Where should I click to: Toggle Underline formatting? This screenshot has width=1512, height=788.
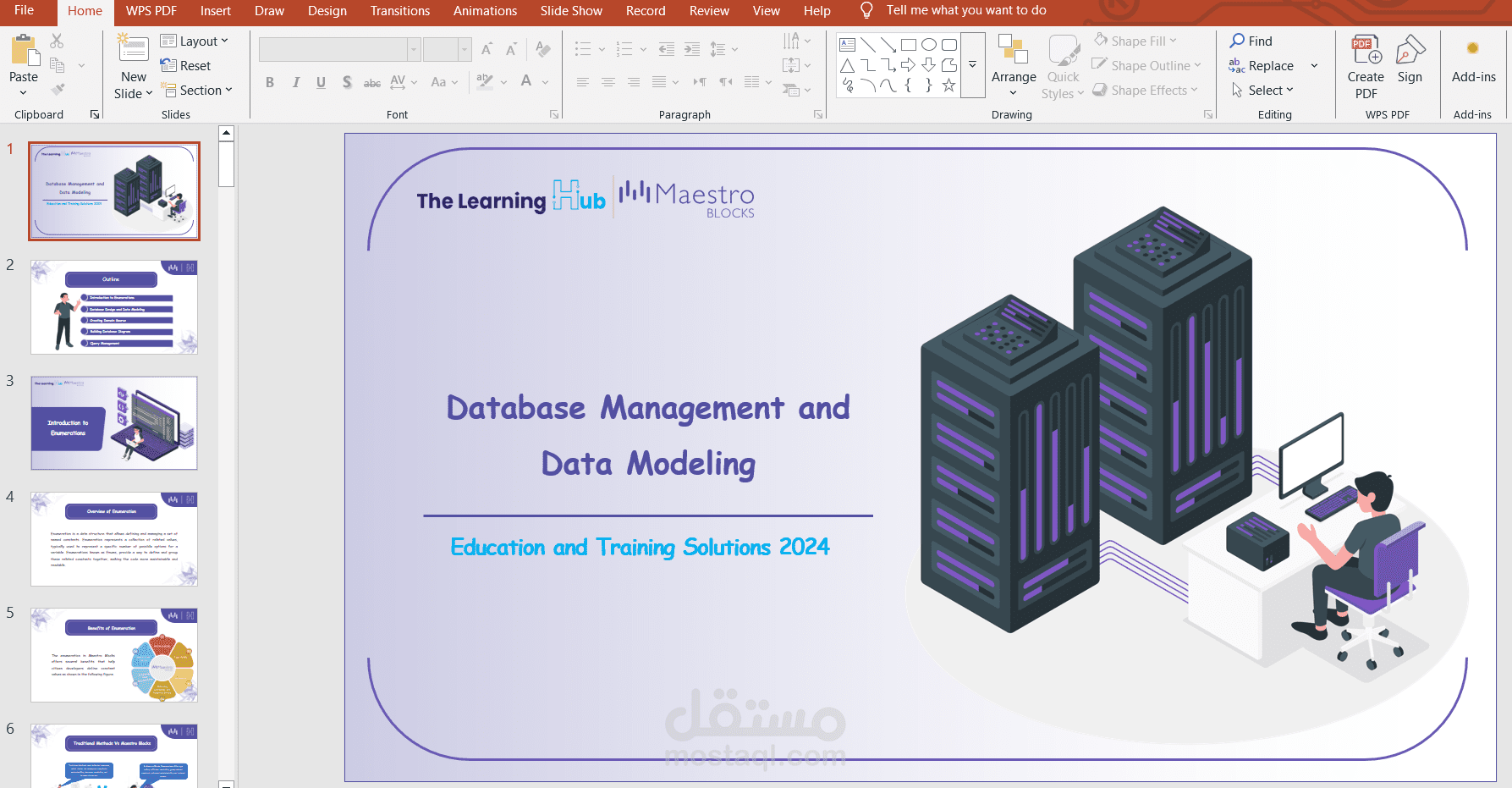(321, 82)
